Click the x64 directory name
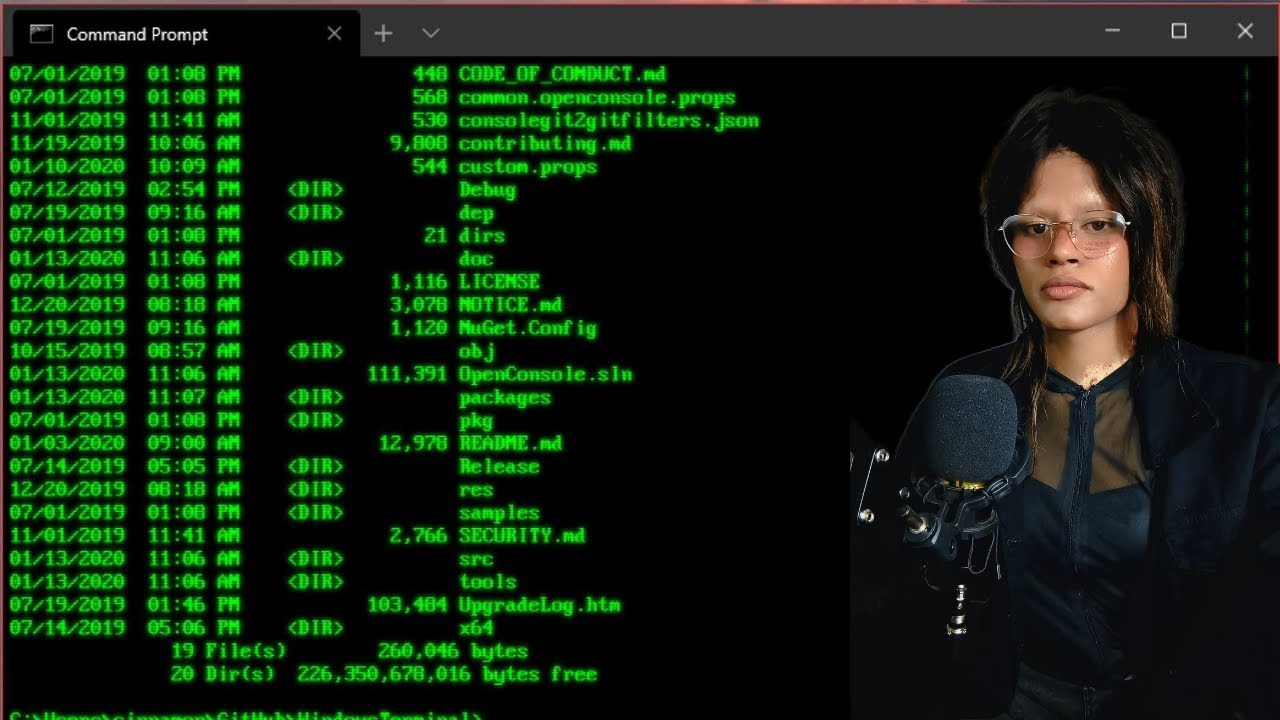This screenshot has height=720, width=1280. click(476, 628)
